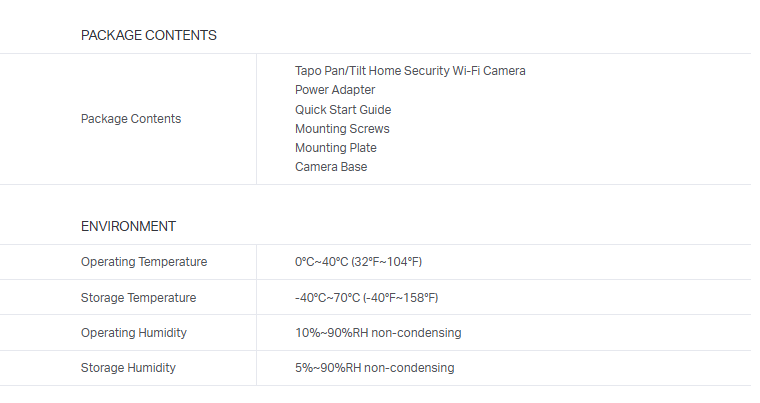The width and height of the screenshot is (760, 403).
Task: Click non-condensing in the Storage Humidity row
Action: (409, 368)
